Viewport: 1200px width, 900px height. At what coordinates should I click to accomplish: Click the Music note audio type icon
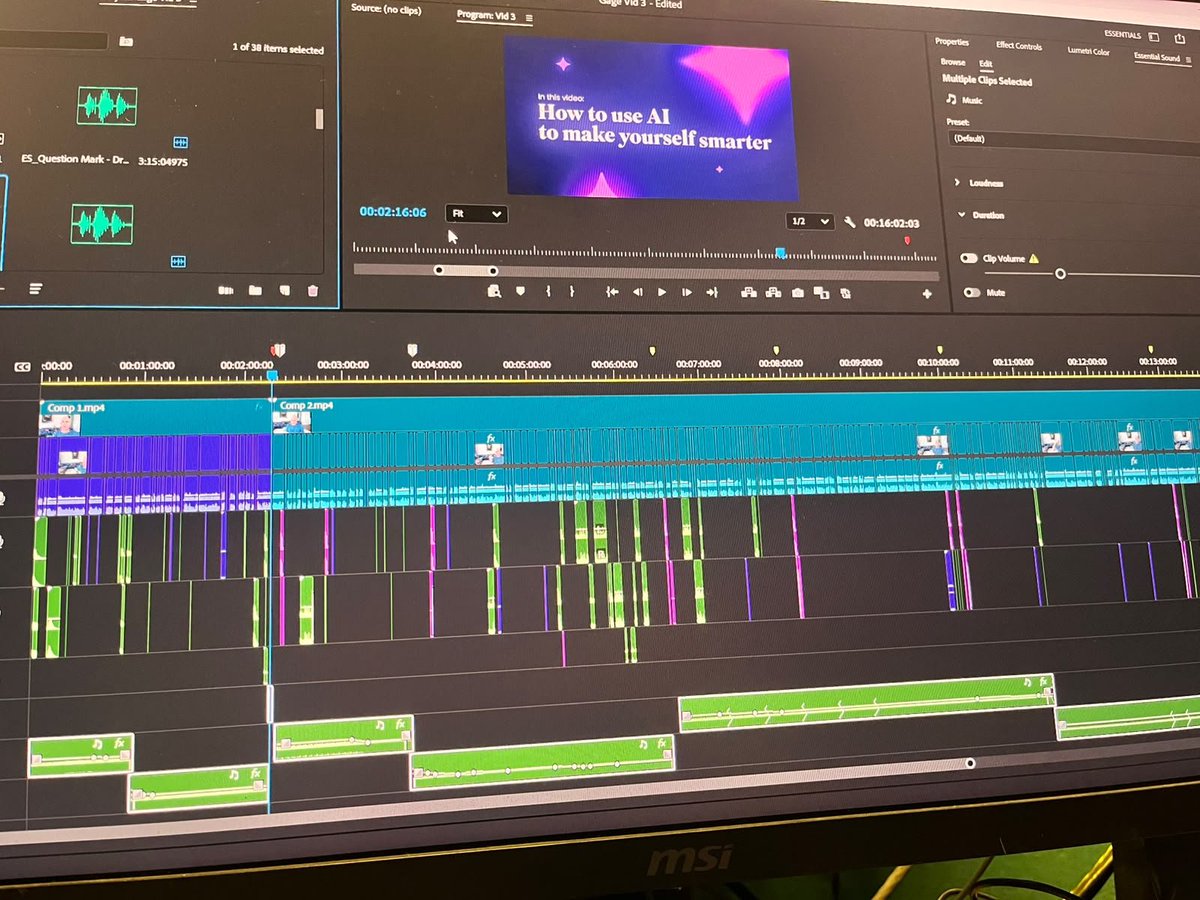[951, 99]
